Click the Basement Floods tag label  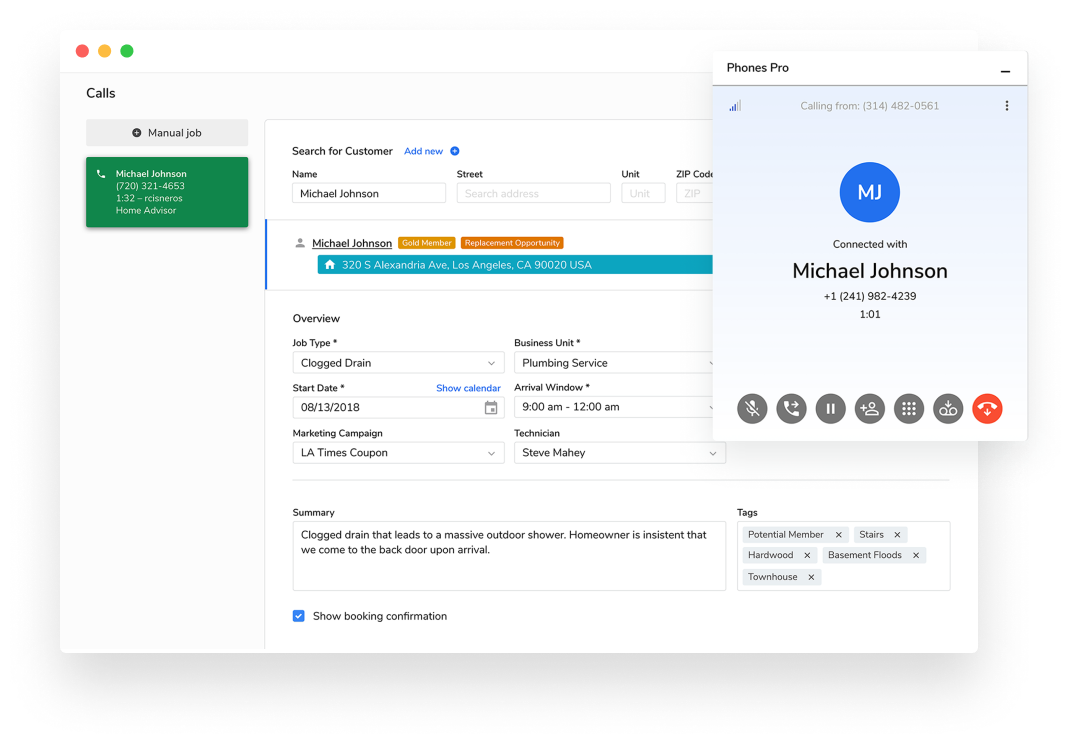(x=864, y=556)
